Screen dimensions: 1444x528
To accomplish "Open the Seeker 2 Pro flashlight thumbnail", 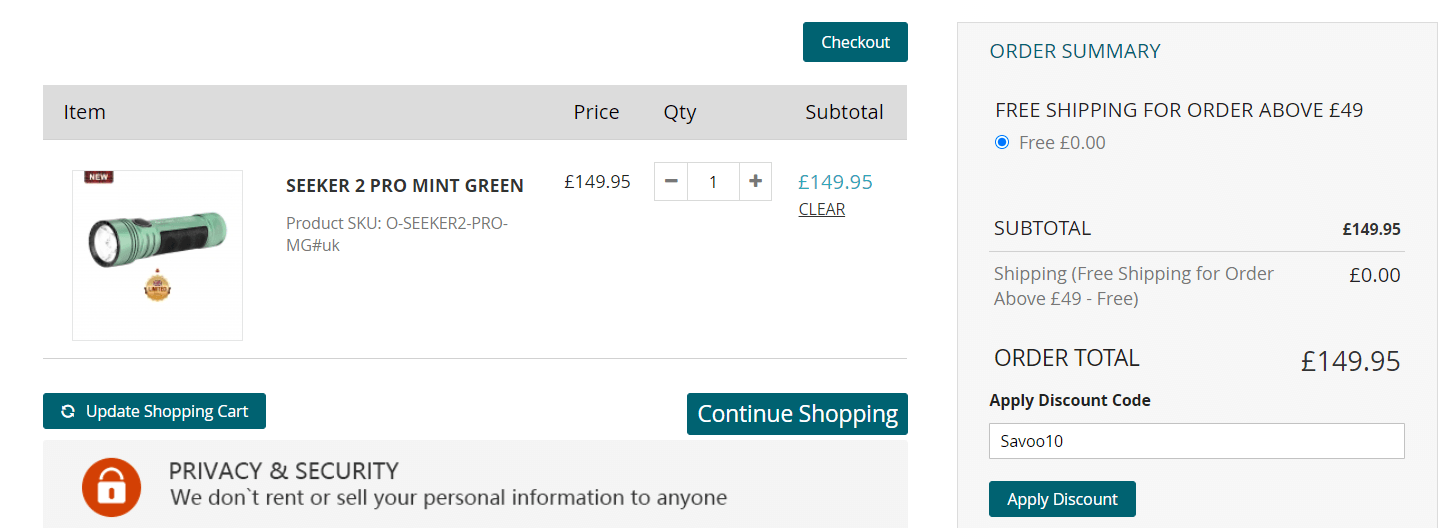I will click(x=157, y=255).
